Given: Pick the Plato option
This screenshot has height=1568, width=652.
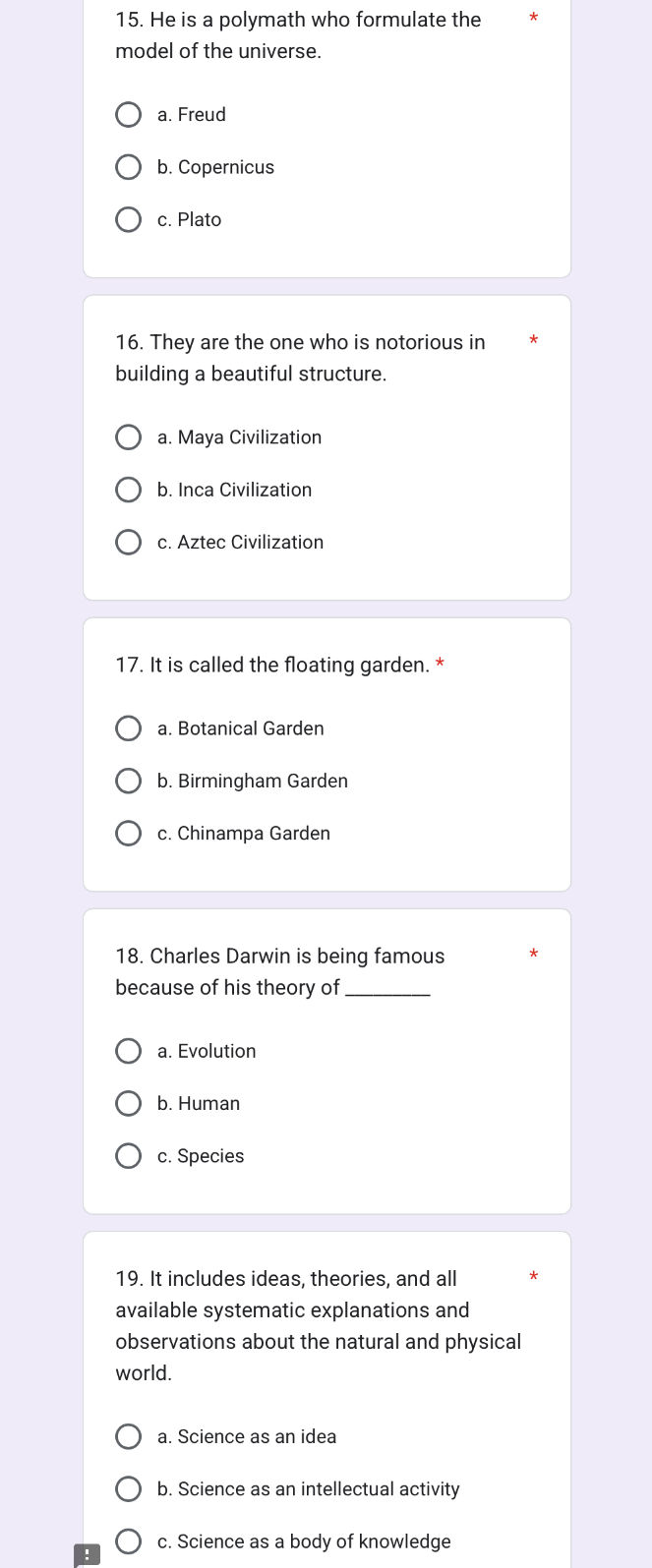Looking at the screenshot, I should pos(129,220).
